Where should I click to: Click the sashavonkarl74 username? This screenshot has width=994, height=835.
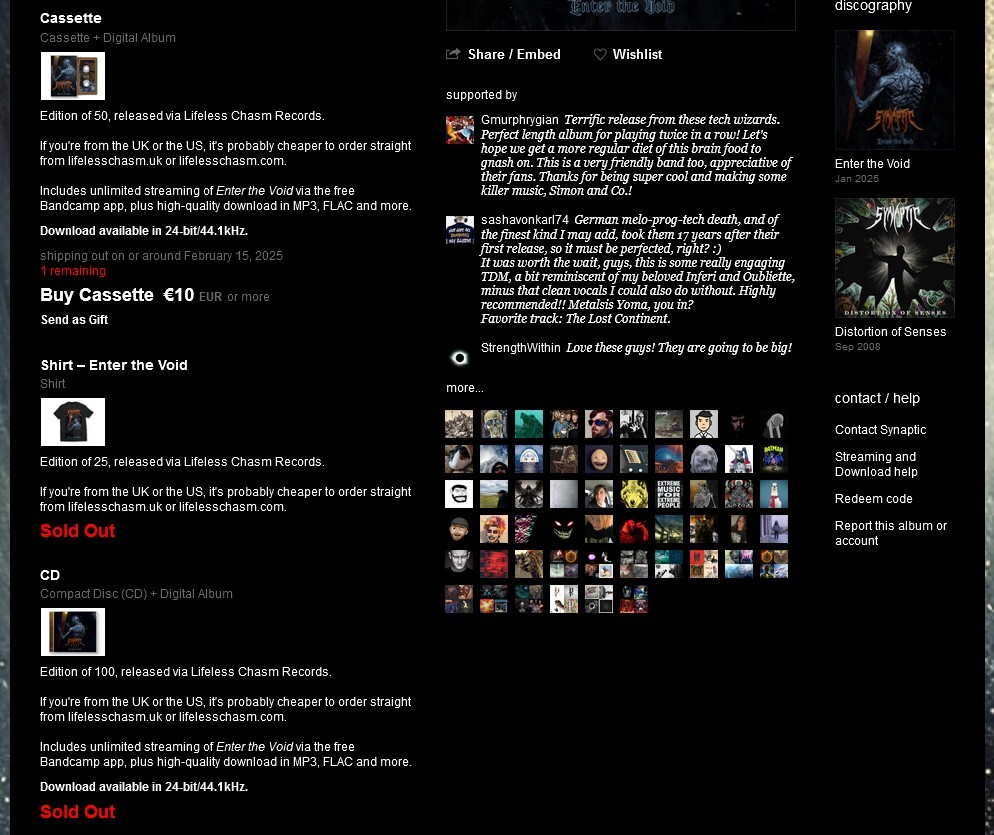tap(524, 220)
